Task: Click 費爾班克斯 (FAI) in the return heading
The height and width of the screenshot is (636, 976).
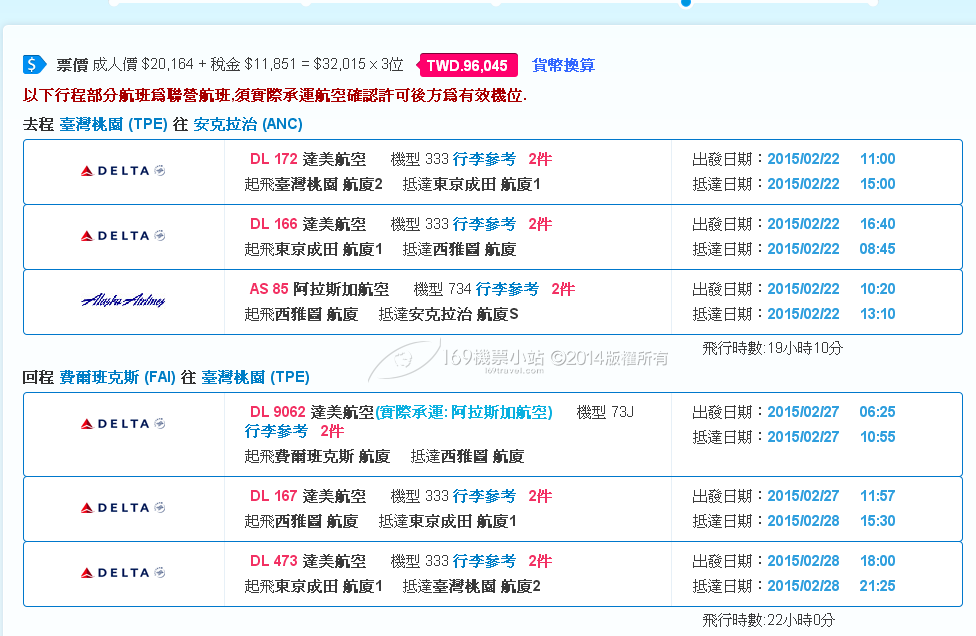Action: click(118, 377)
